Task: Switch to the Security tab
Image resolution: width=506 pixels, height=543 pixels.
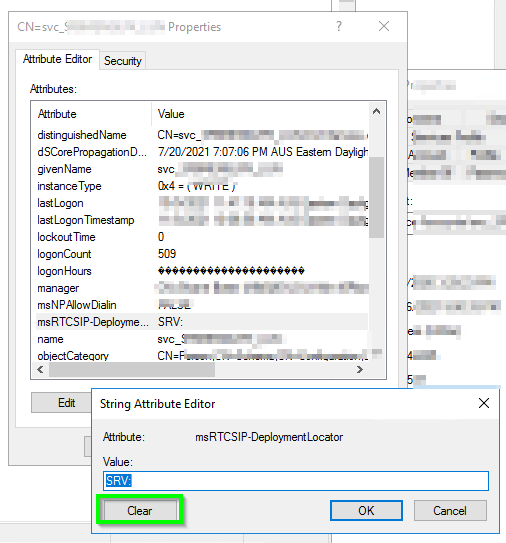Action: click(x=123, y=61)
